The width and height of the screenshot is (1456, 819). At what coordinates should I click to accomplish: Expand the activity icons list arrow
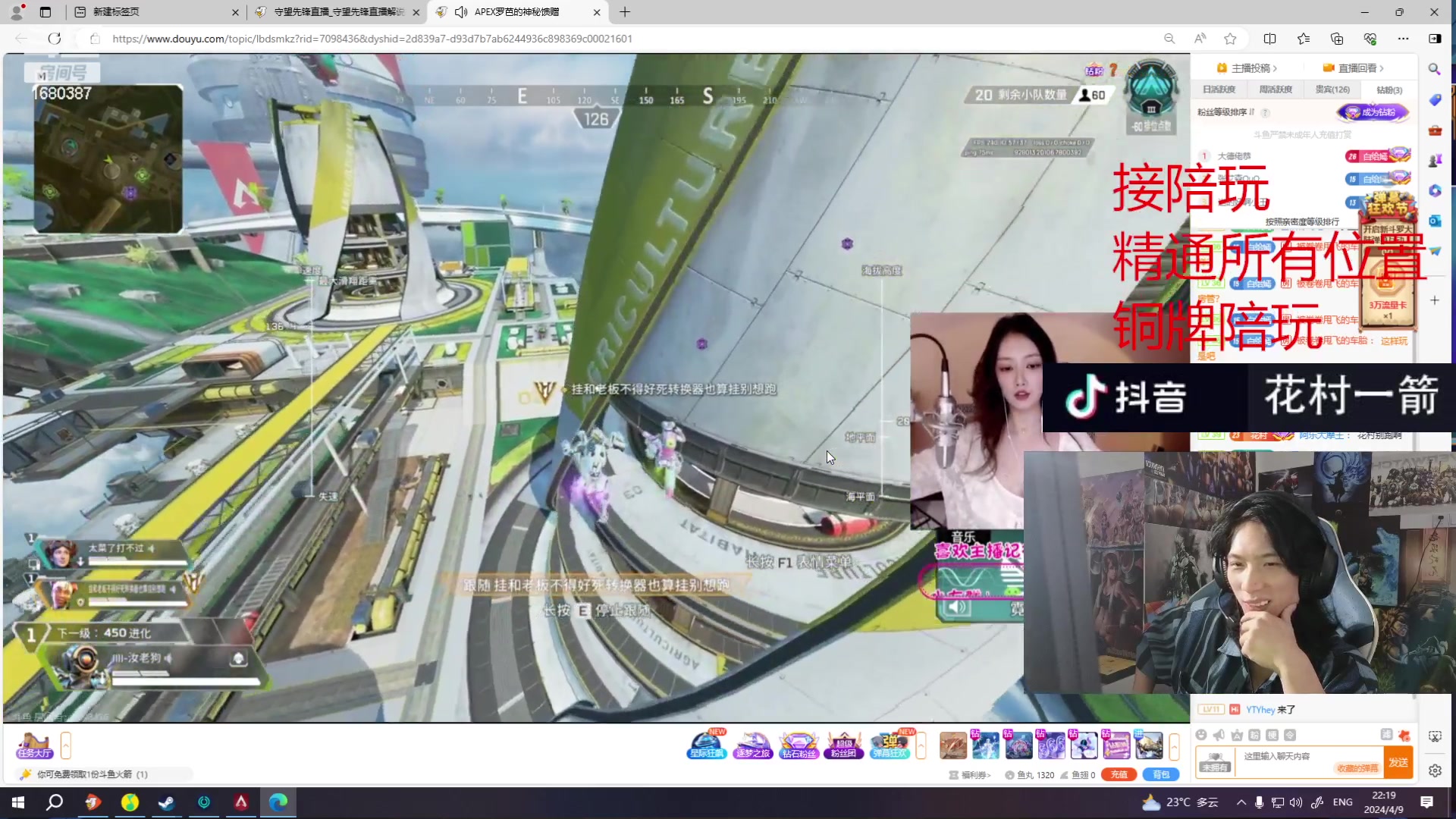click(921, 745)
